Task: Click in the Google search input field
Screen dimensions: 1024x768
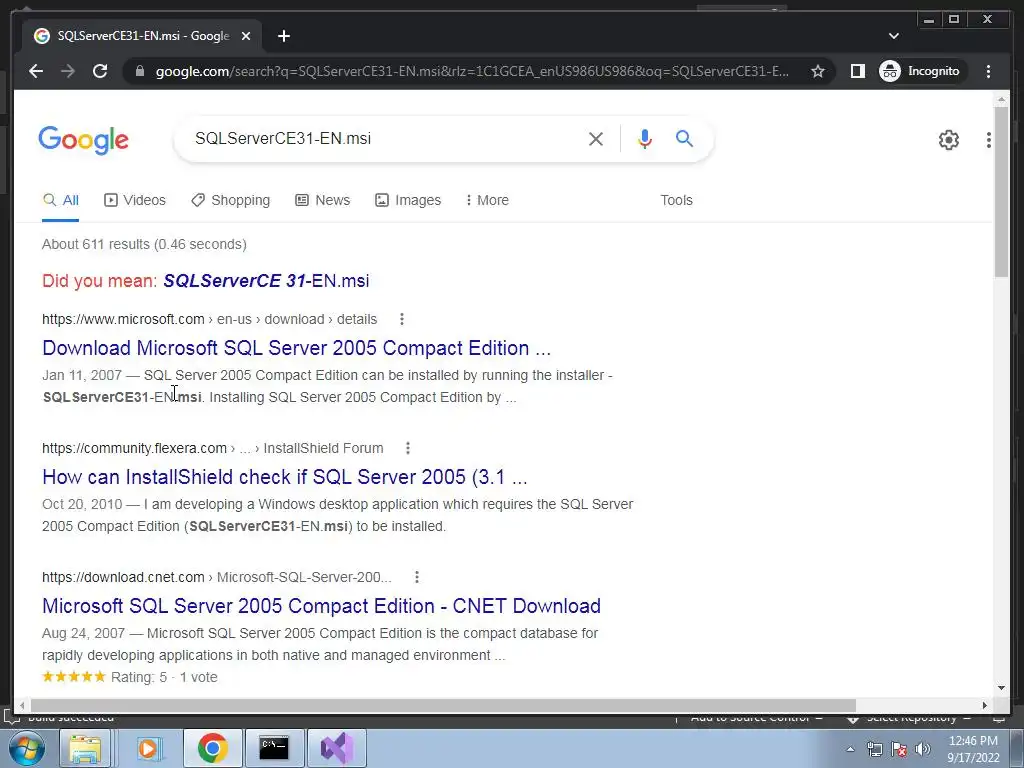Action: tap(385, 138)
